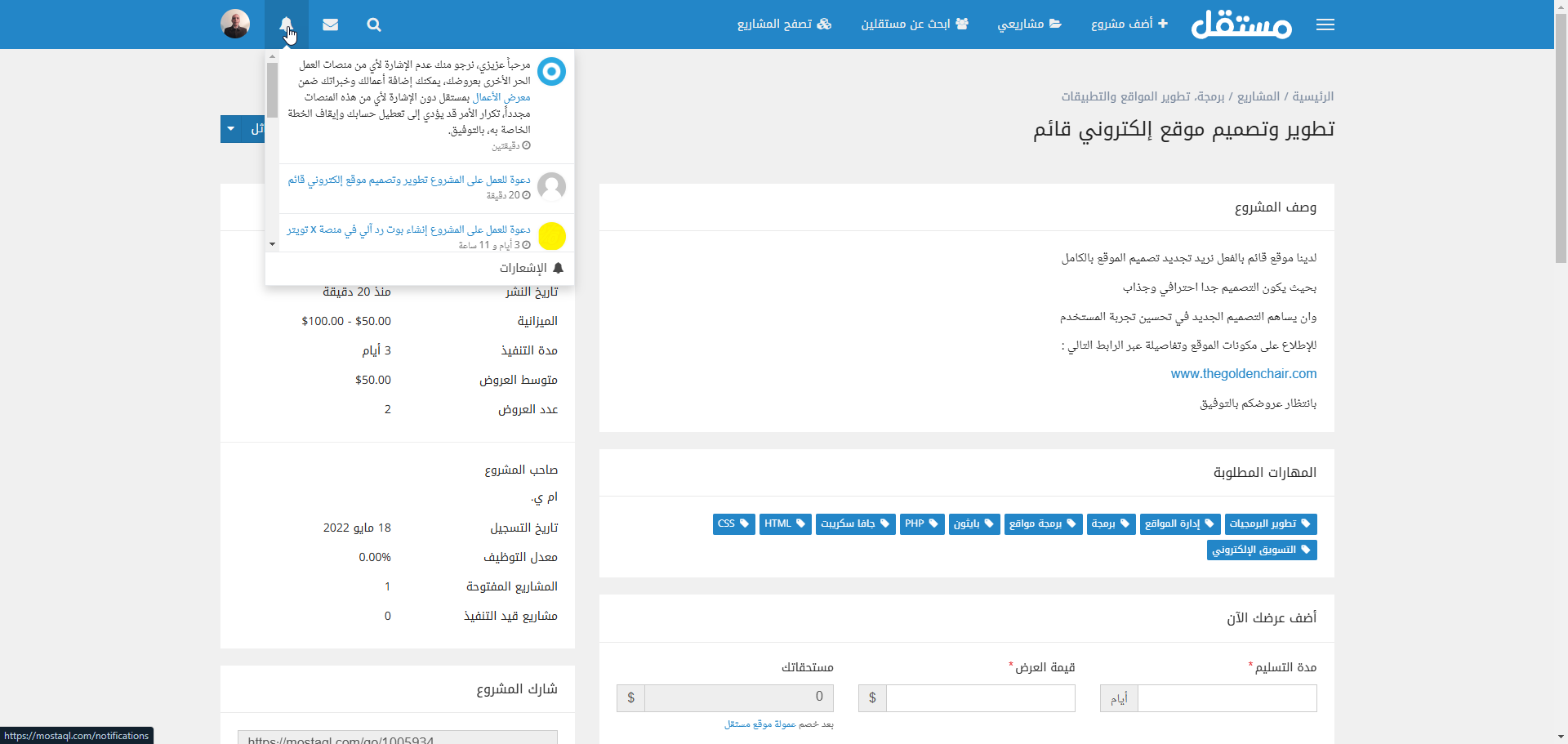The image size is (1568, 744).
Task: Open 'تصفح المشاريع' in navbar
Action: (784, 24)
